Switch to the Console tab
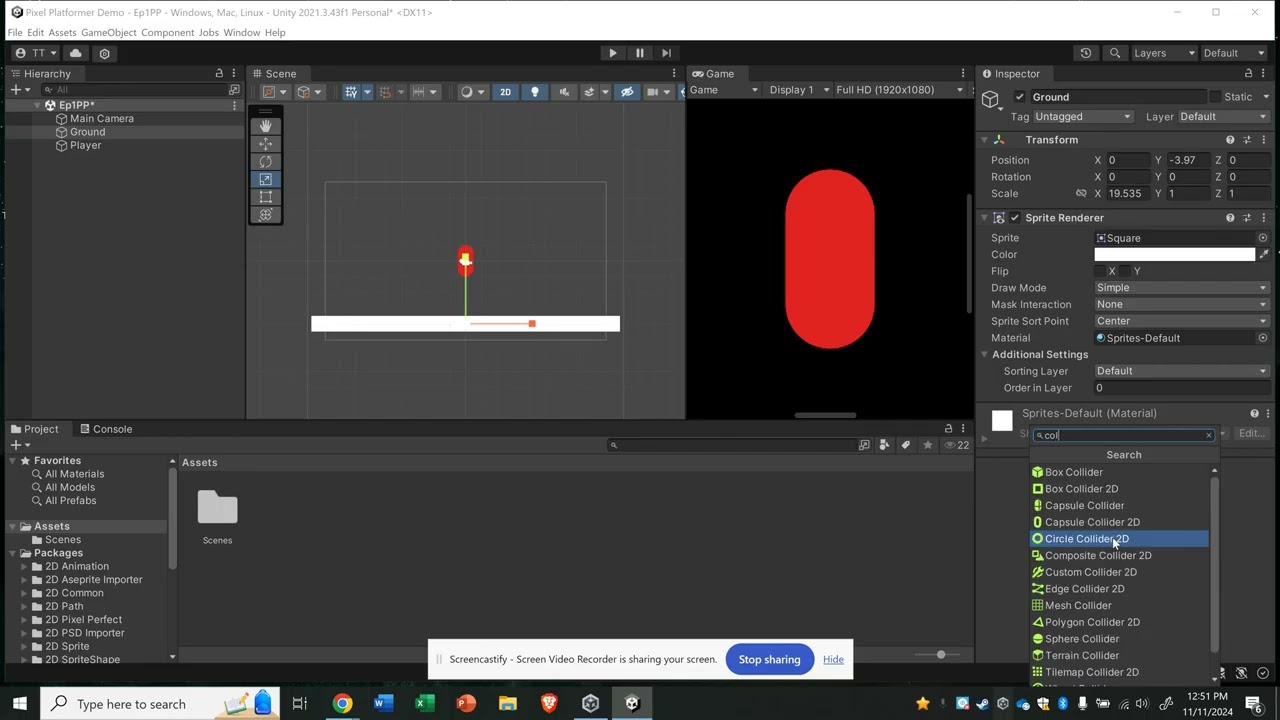The image size is (1280, 720). [106, 429]
